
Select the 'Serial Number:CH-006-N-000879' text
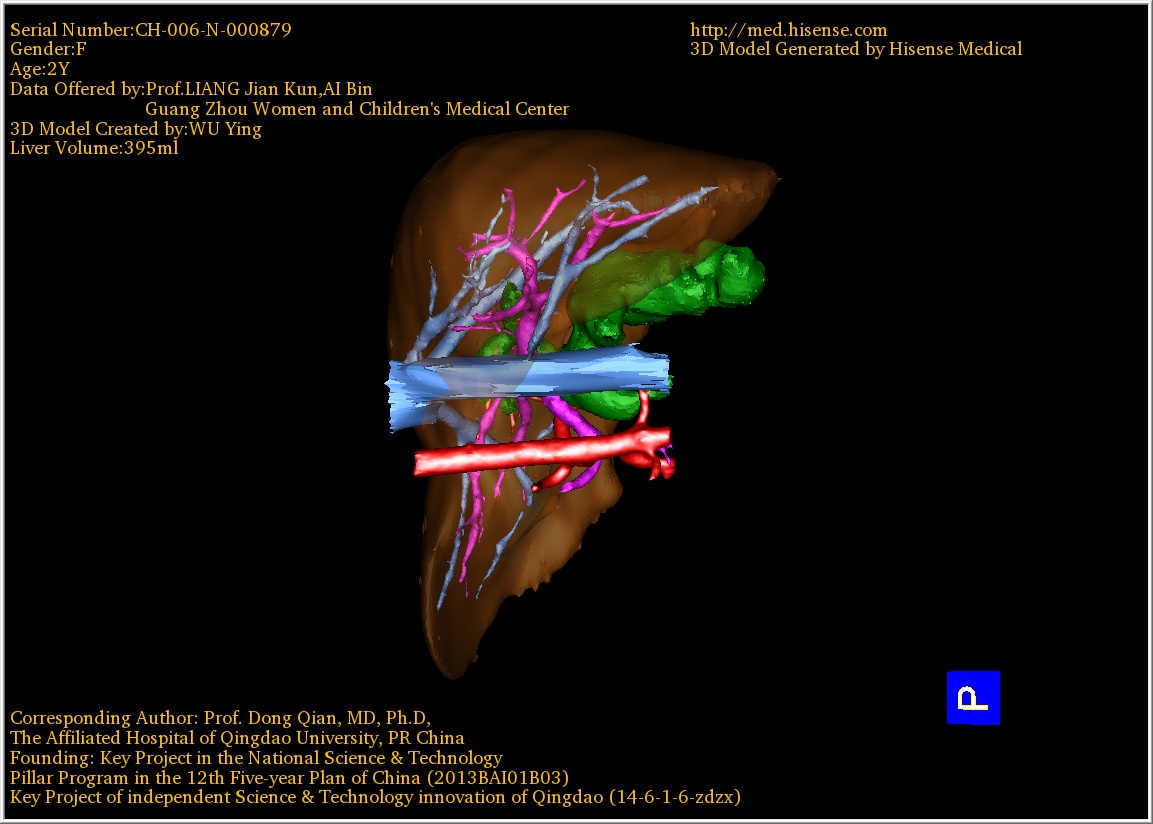[151, 30]
